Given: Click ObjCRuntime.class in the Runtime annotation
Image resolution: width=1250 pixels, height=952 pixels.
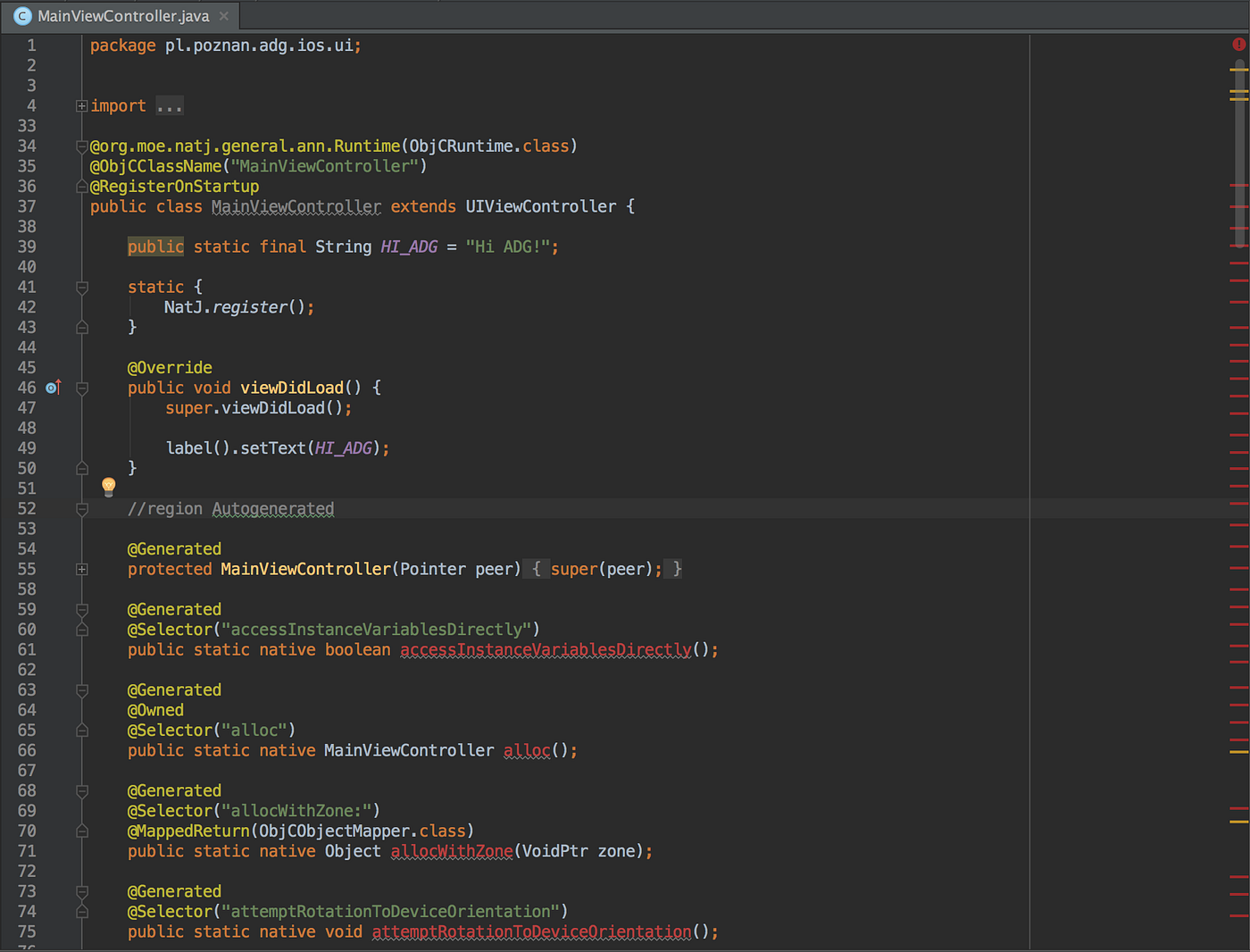Looking at the screenshot, I should pyautogui.click(x=489, y=146).
